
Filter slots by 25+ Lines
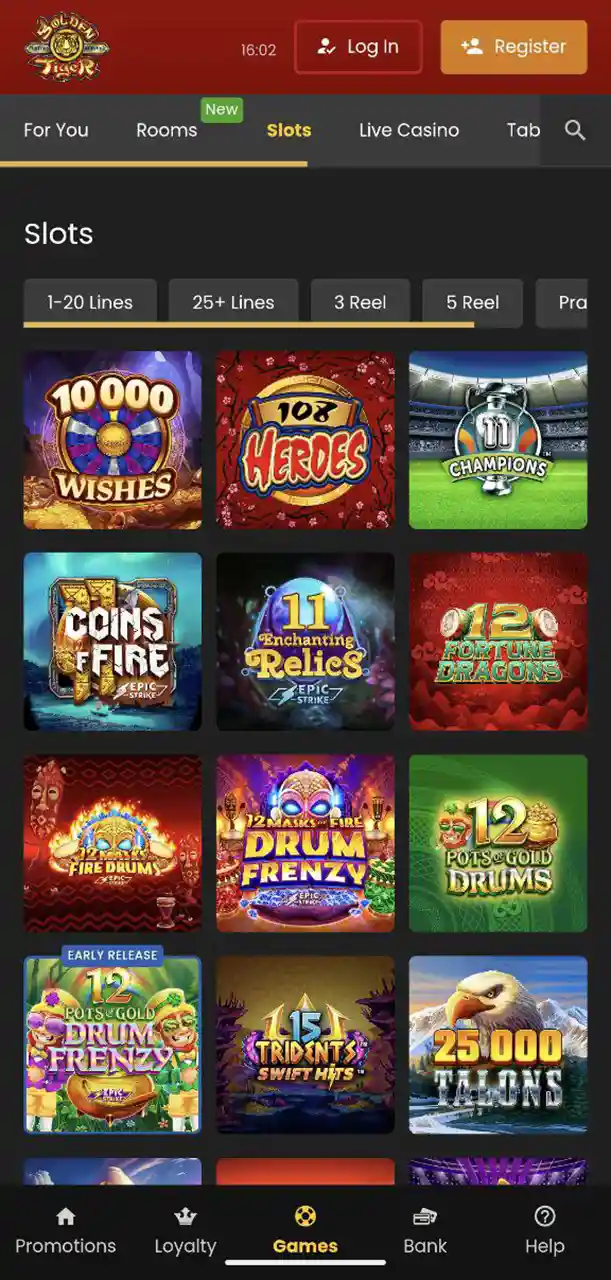[233, 302]
